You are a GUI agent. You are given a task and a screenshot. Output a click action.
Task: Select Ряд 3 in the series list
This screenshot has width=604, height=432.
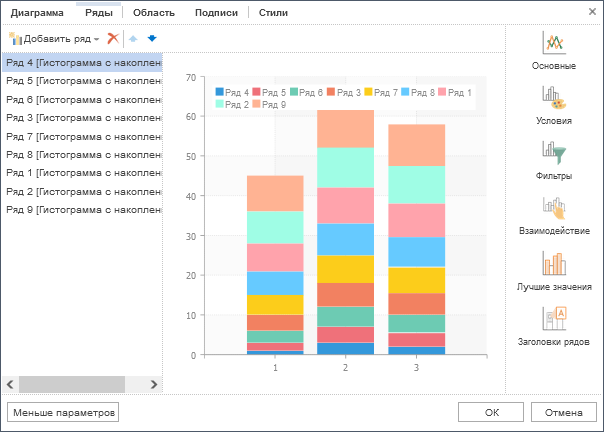(80, 118)
